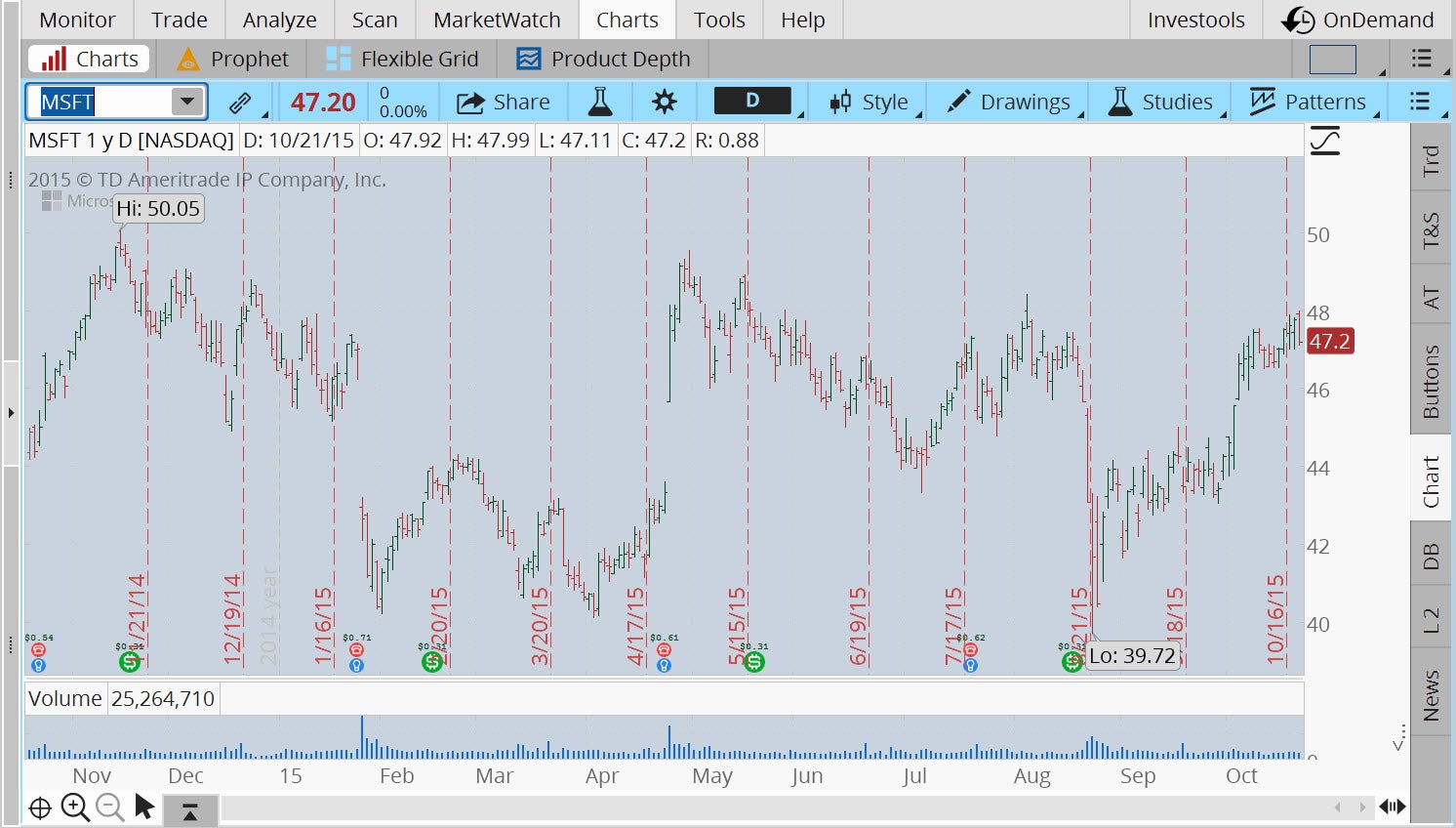Open the Flexible Grid sub-tab
This screenshot has height=828, width=1456.
402,59
